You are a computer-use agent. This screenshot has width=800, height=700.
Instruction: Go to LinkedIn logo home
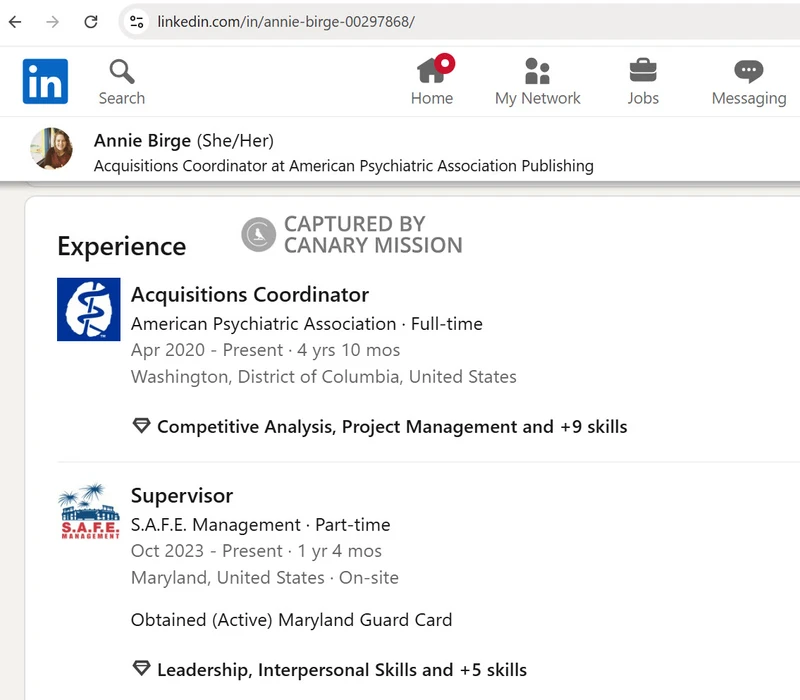[x=45, y=81]
